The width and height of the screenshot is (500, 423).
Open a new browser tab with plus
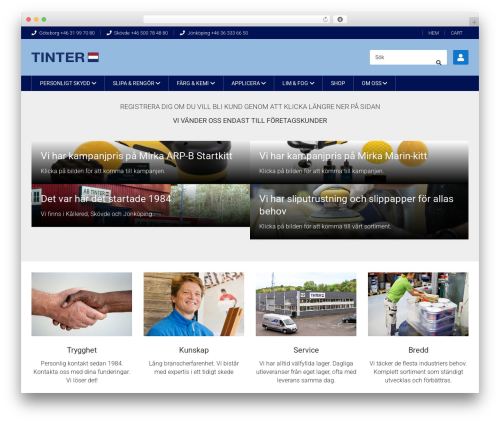[474, 22]
